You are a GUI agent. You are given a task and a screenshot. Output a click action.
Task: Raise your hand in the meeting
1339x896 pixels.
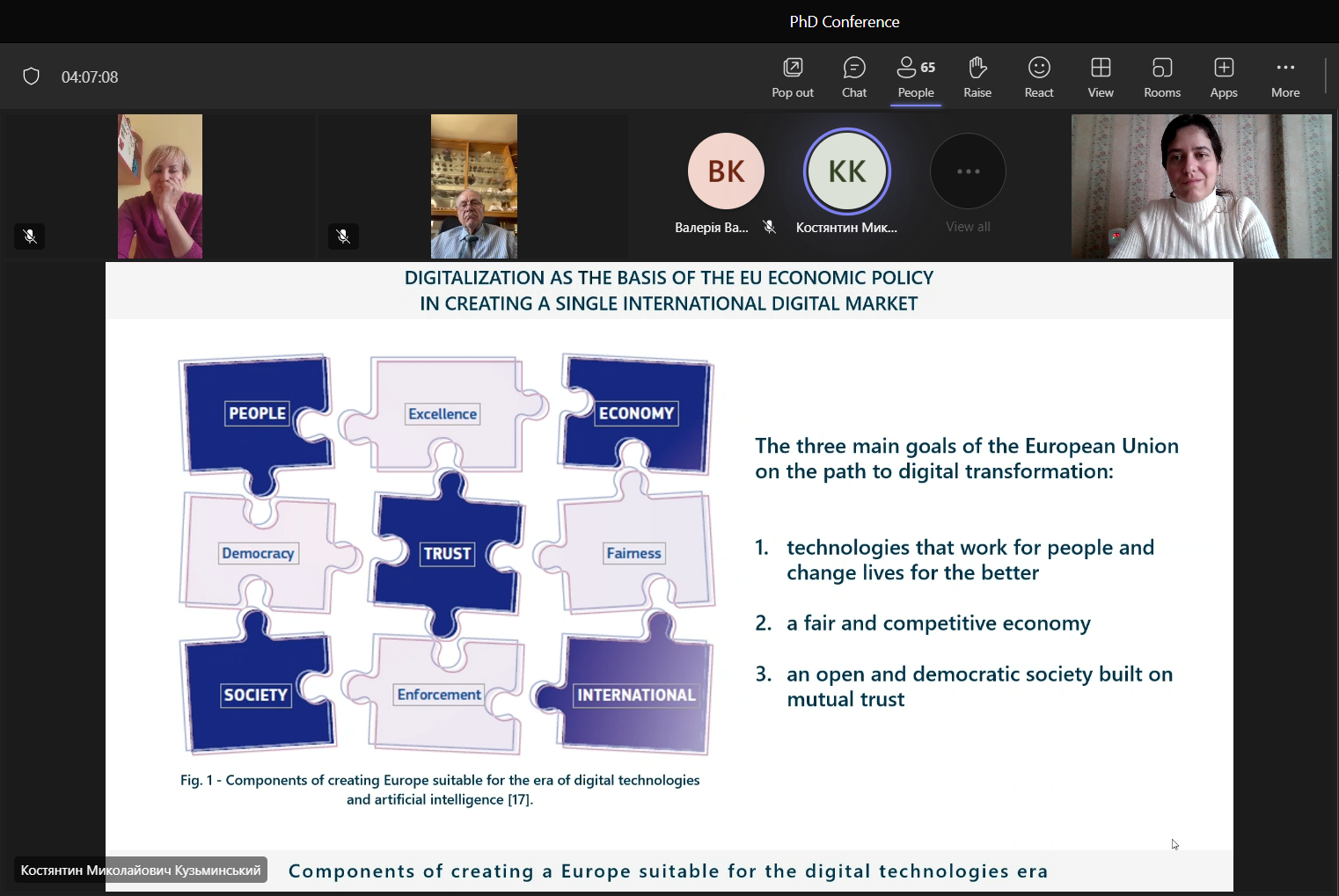(x=977, y=77)
